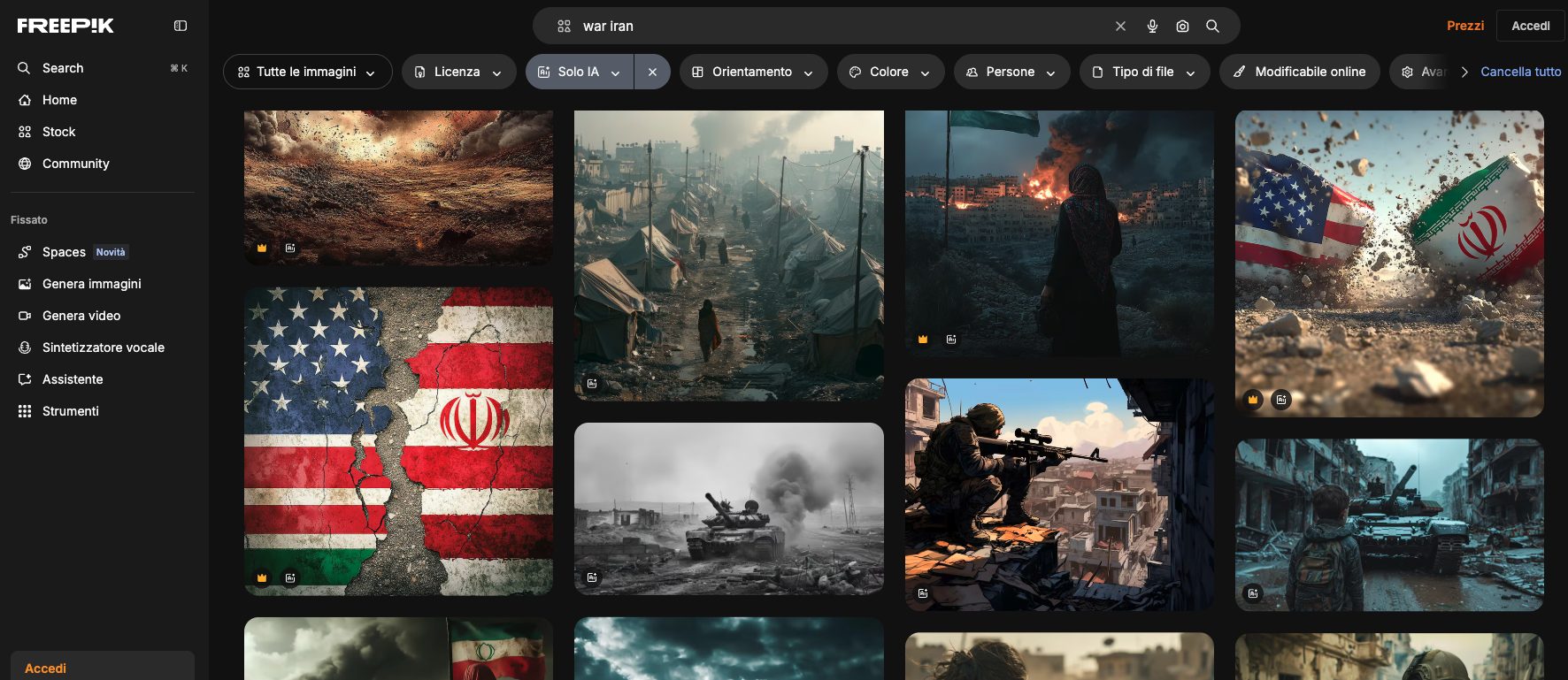Click the Novità badge beside Spaces
Screen dimensions: 1568x680
point(111,252)
